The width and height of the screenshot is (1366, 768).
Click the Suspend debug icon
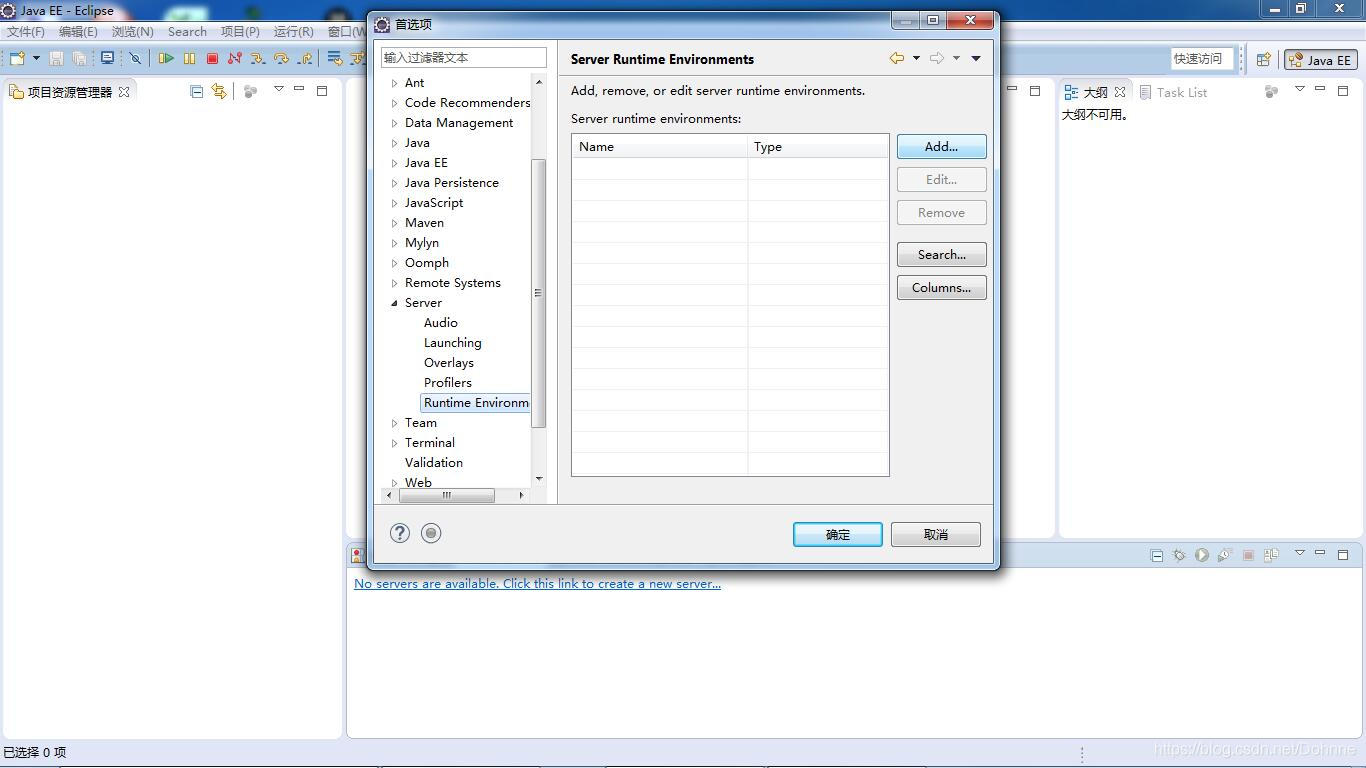pos(189,59)
